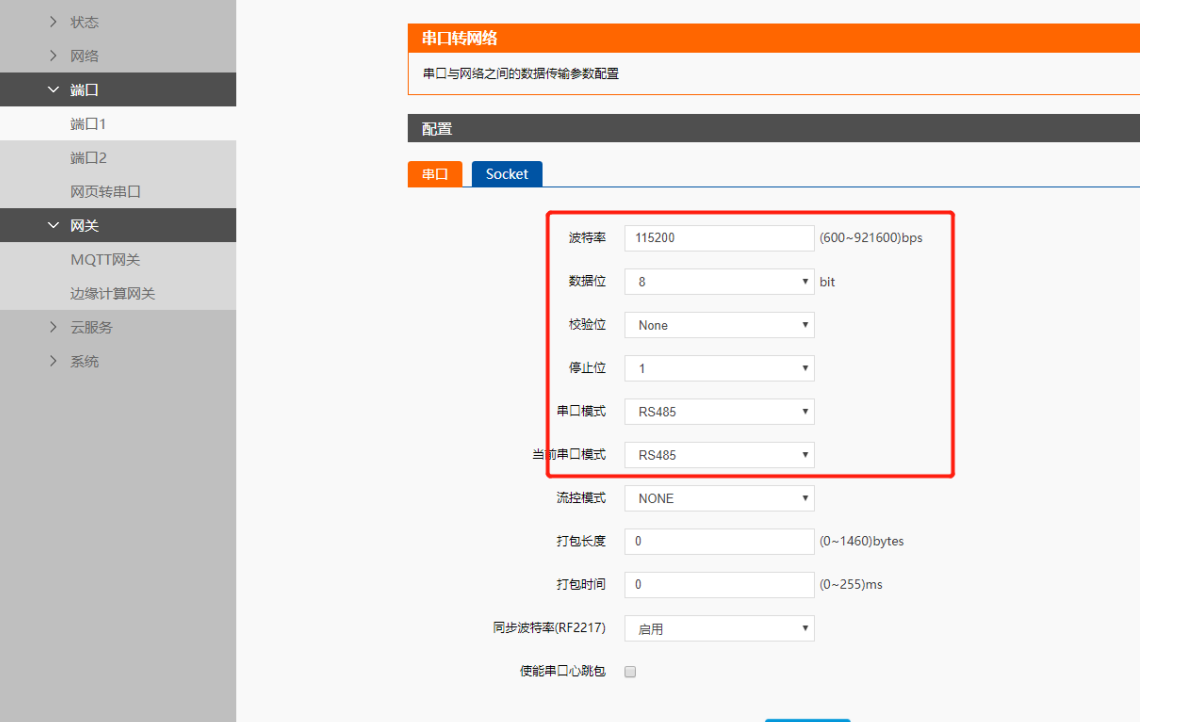Open the 流控模式 dropdown showing NONE
The width and height of the screenshot is (1181, 722).
click(x=719, y=498)
